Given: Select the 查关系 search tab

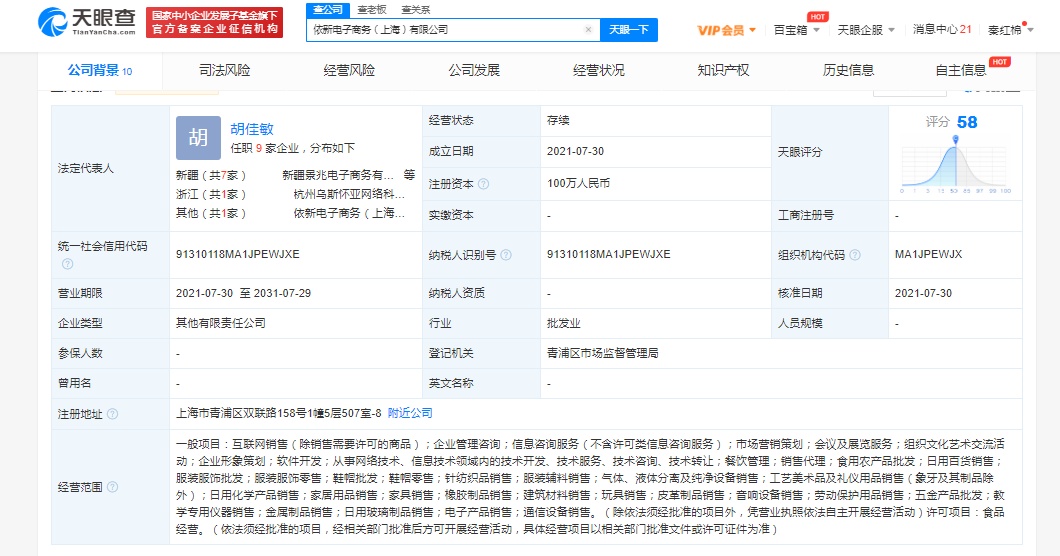Looking at the screenshot, I should 415,9.
